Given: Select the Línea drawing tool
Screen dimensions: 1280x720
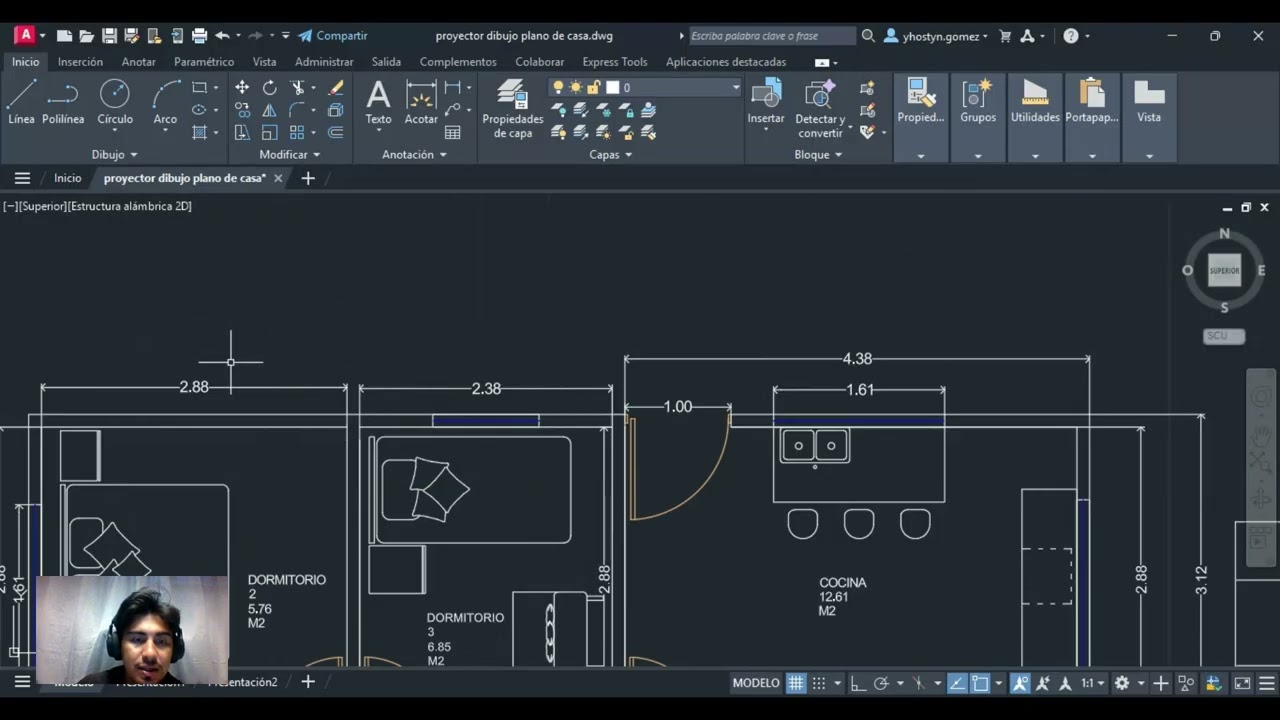Looking at the screenshot, I should pyautogui.click(x=21, y=103).
